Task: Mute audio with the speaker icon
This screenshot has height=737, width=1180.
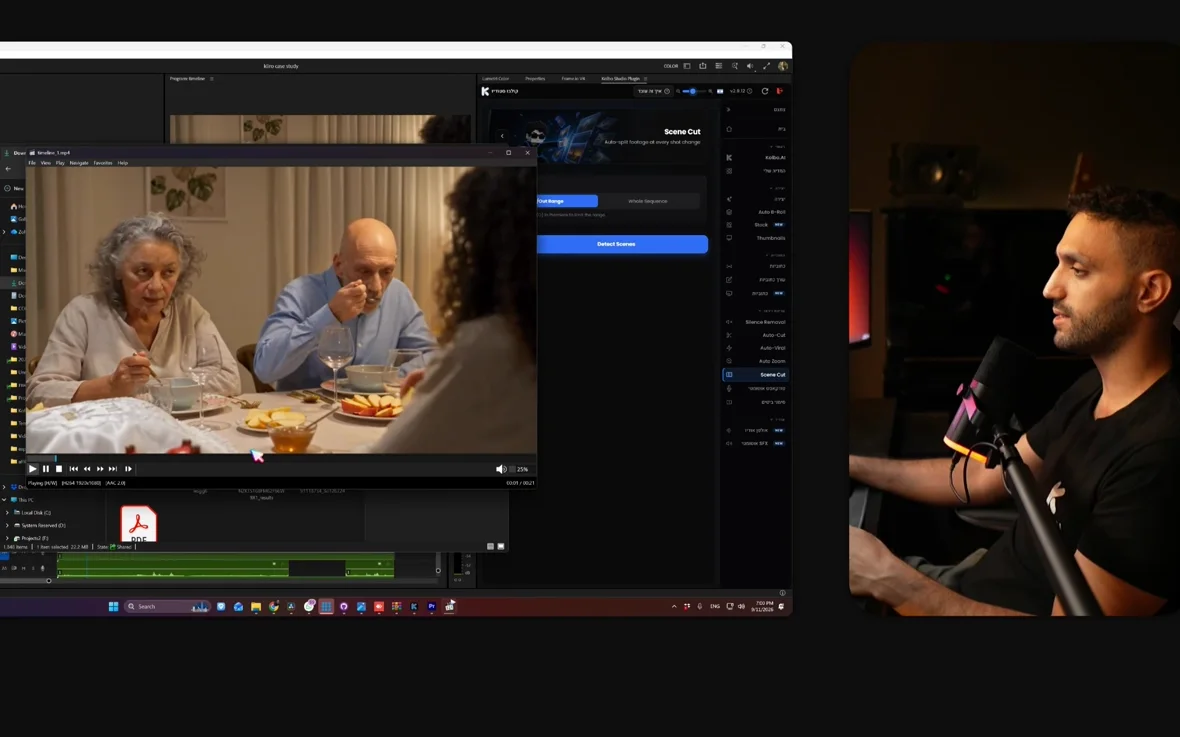Action: click(500, 469)
